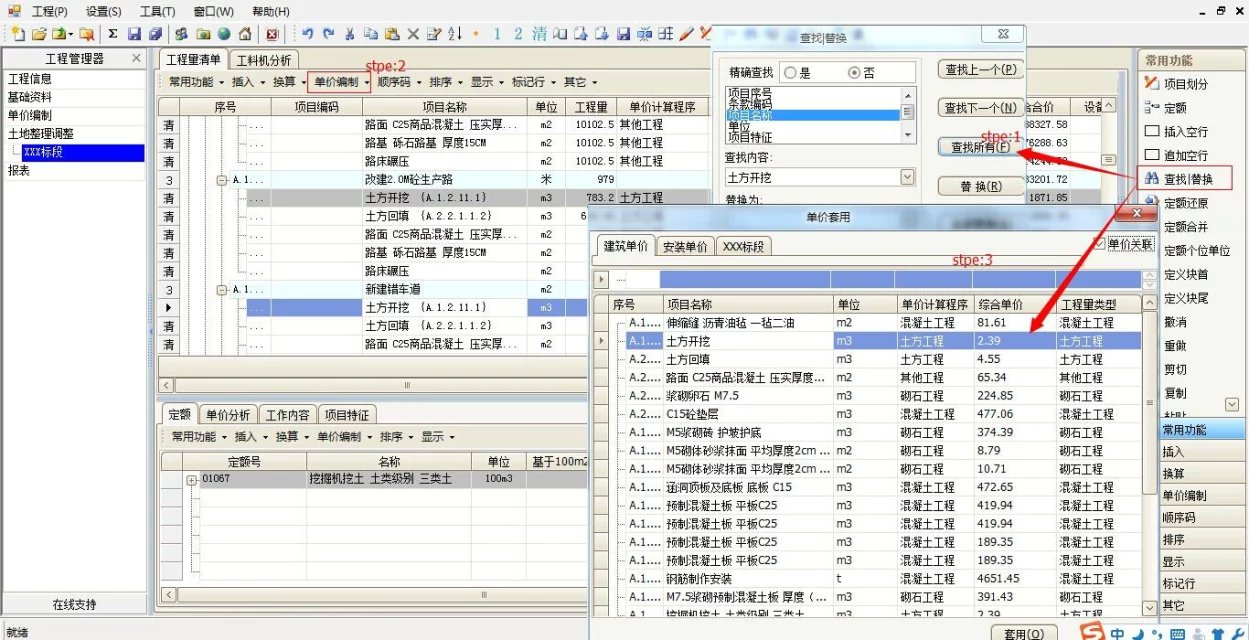Click the number 1 level icon in toolbar
Screen dimensions: 1249x640
pyautogui.click(x=497, y=34)
